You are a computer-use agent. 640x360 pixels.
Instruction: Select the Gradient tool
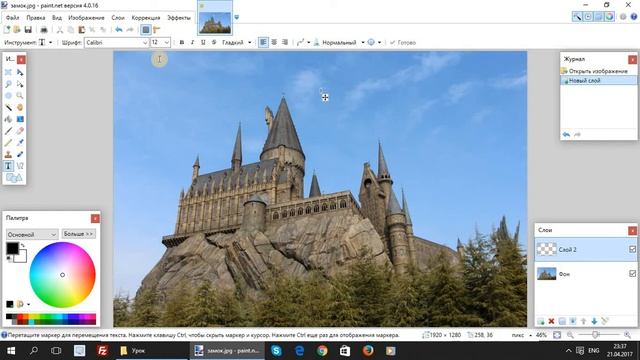(20, 119)
